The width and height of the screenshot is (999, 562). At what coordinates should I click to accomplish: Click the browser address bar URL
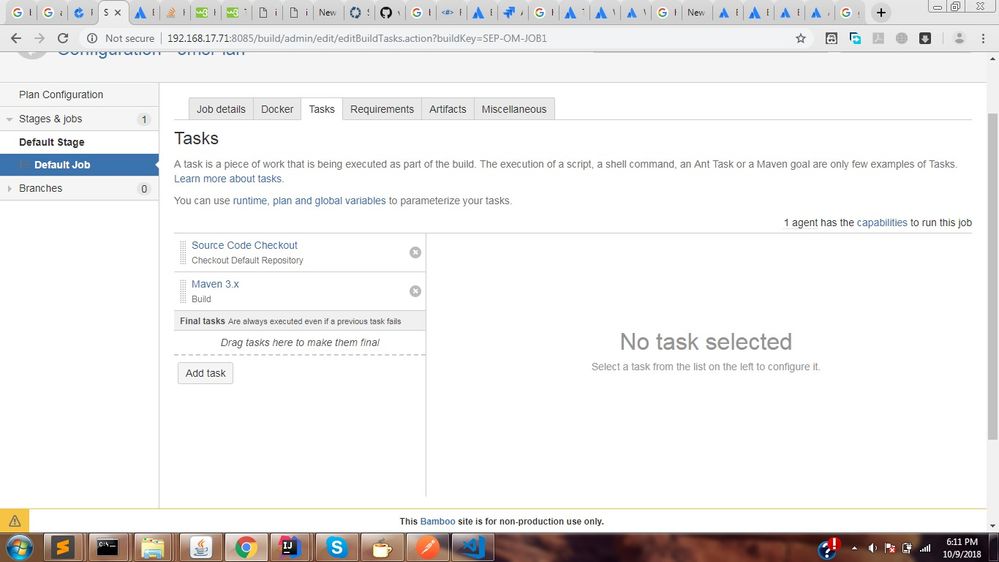point(357,38)
